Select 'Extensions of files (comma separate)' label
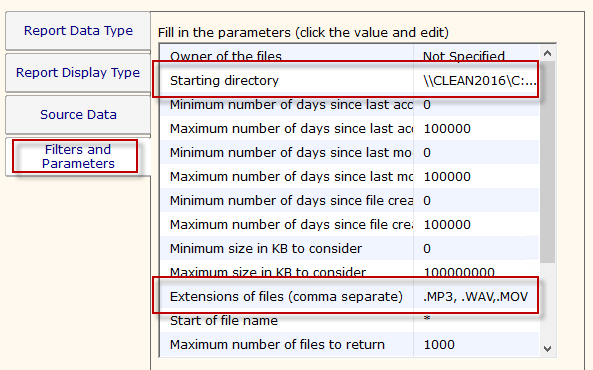 [x=286, y=297]
